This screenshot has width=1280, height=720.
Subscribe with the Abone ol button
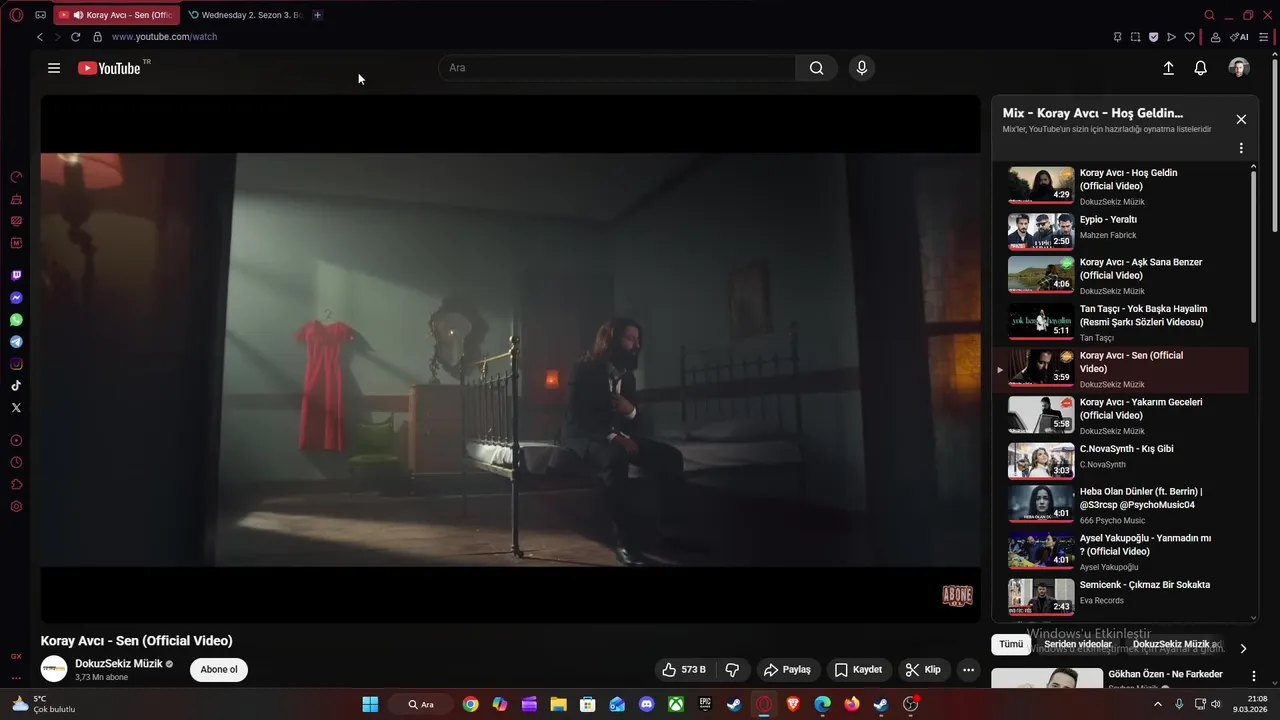pos(219,670)
